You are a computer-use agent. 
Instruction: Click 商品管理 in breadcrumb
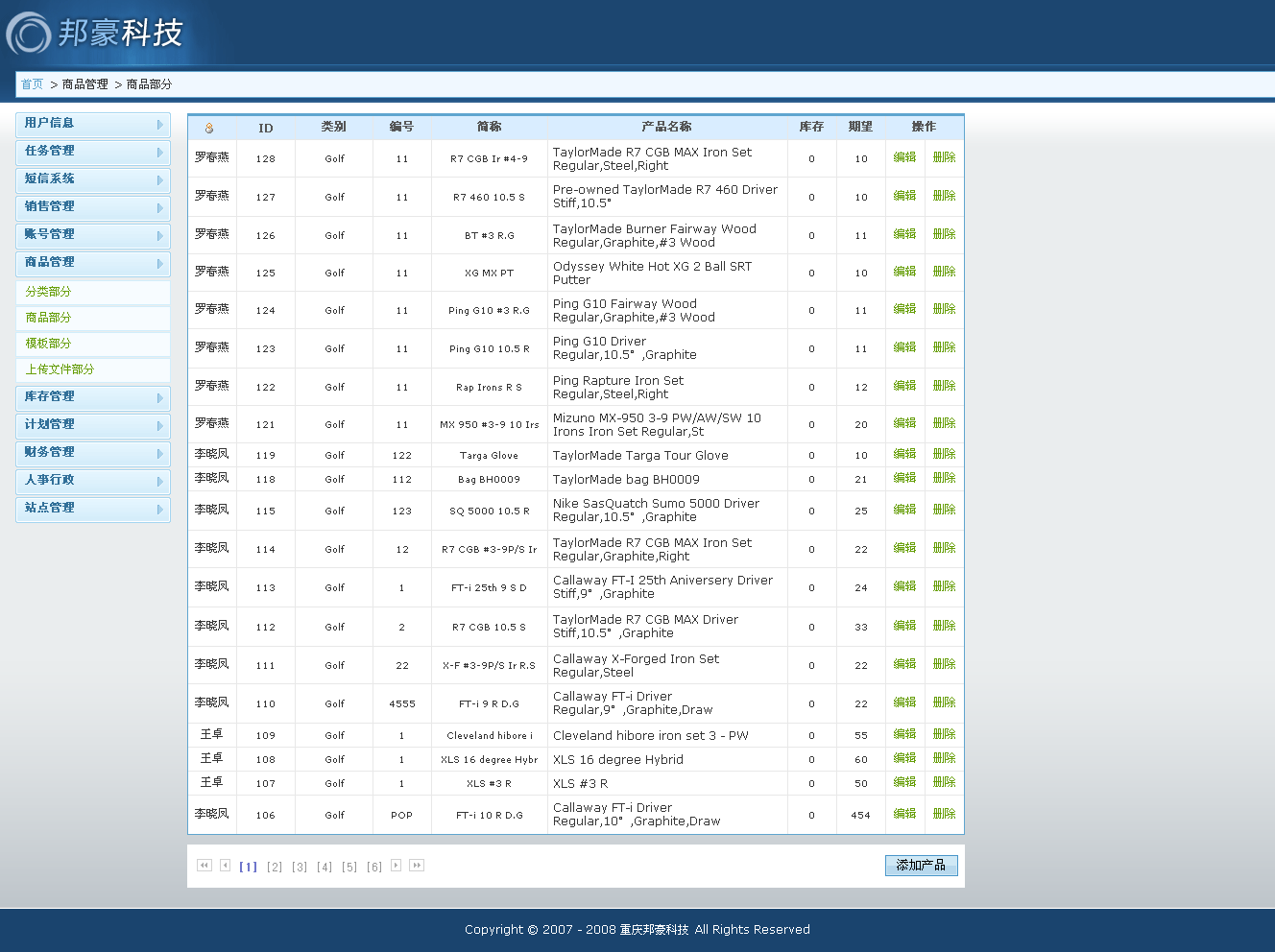[85, 84]
